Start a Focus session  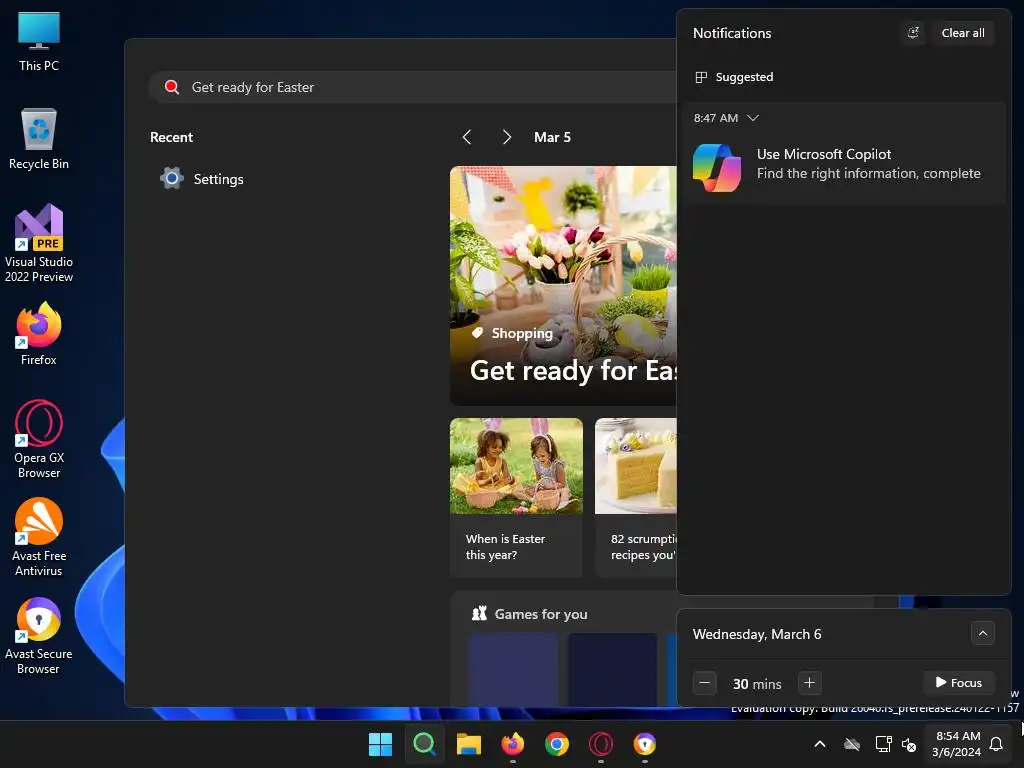[x=958, y=682]
